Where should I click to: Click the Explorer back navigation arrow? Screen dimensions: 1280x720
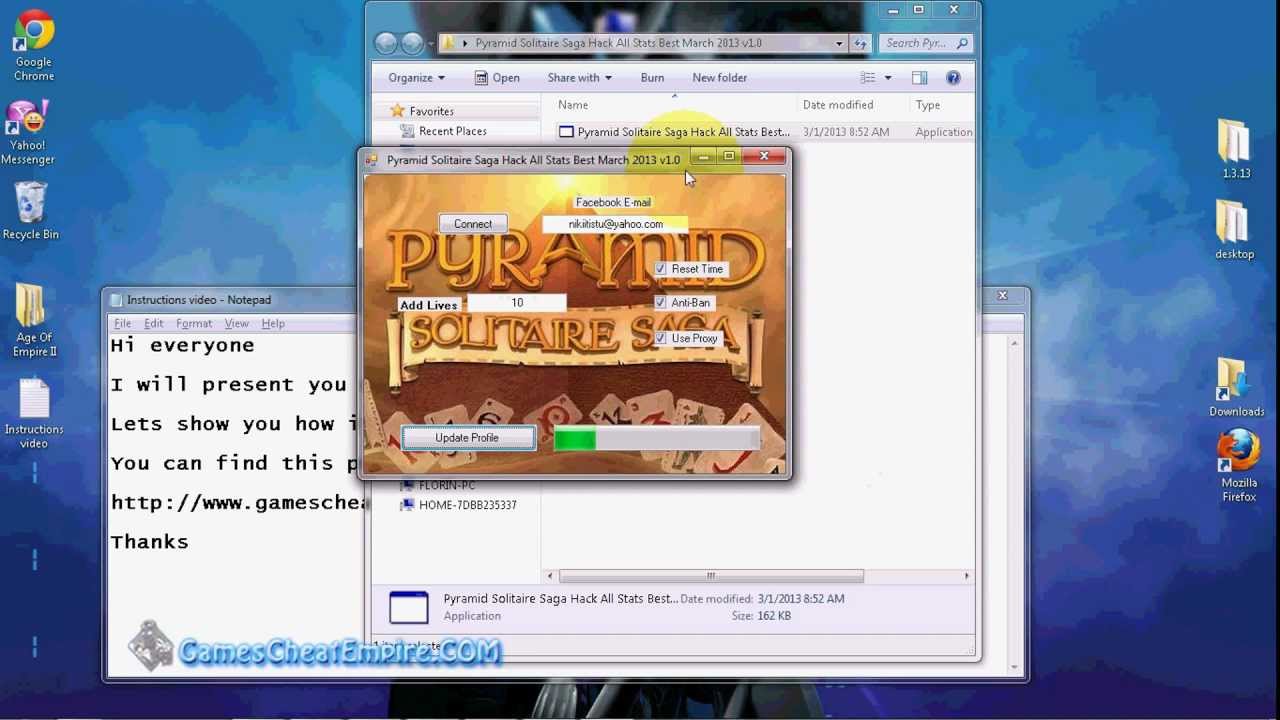(386, 43)
